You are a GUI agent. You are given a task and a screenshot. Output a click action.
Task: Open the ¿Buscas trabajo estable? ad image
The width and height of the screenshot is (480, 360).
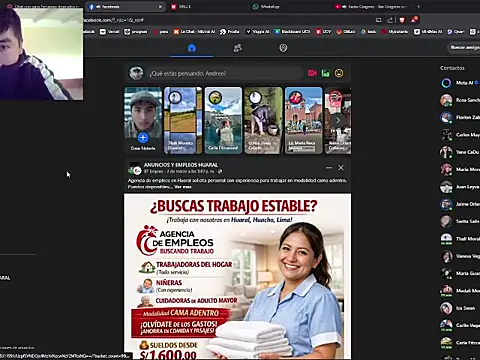tap(237, 276)
